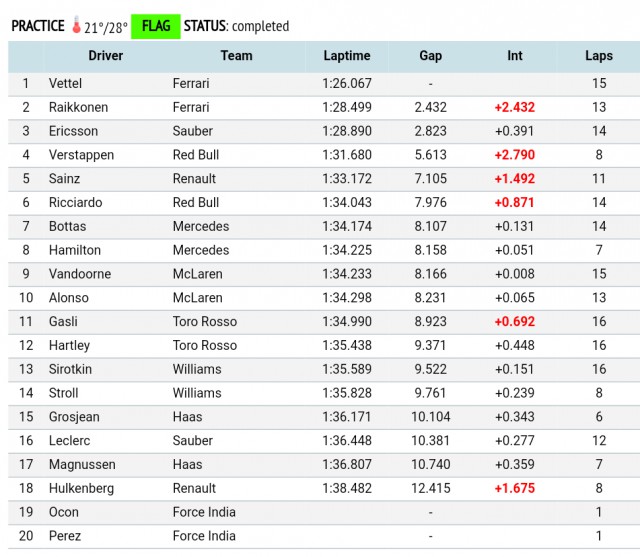Click Williams team in Stroll's row
Viewport: 640px width, 557px height.
point(197,393)
